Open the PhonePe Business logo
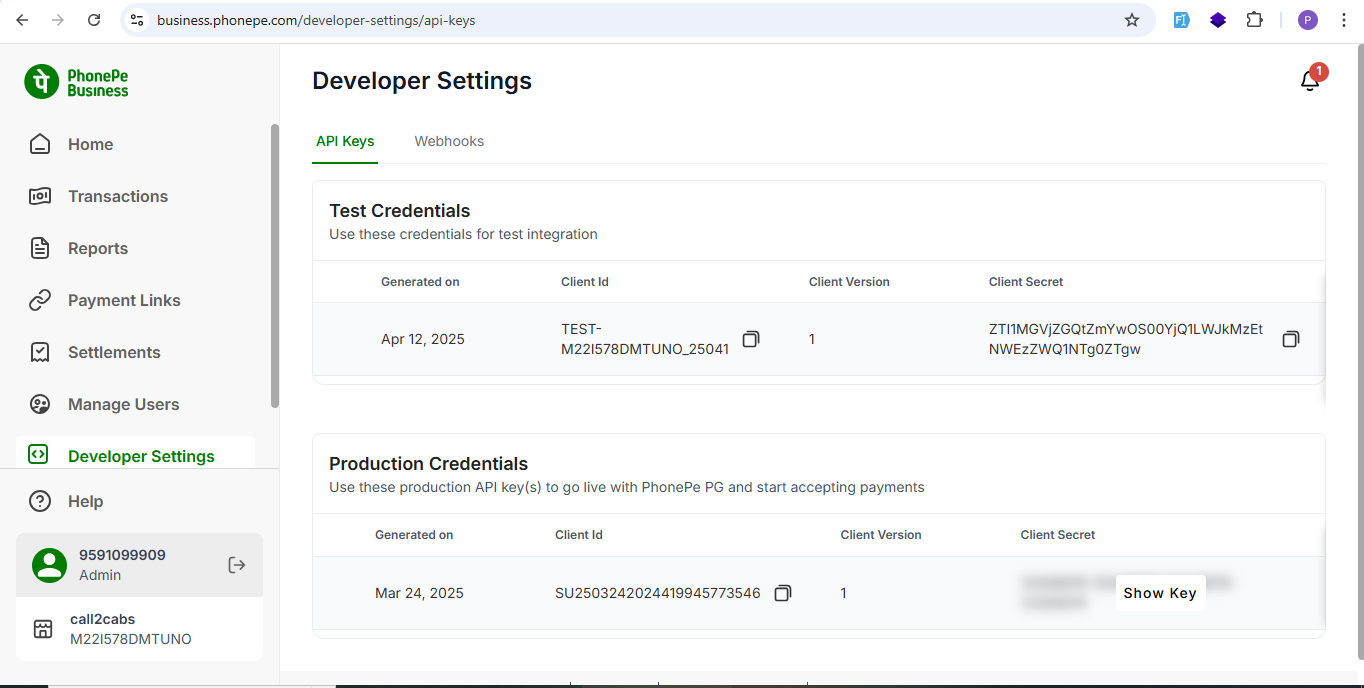The image size is (1364, 688). [77, 82]
